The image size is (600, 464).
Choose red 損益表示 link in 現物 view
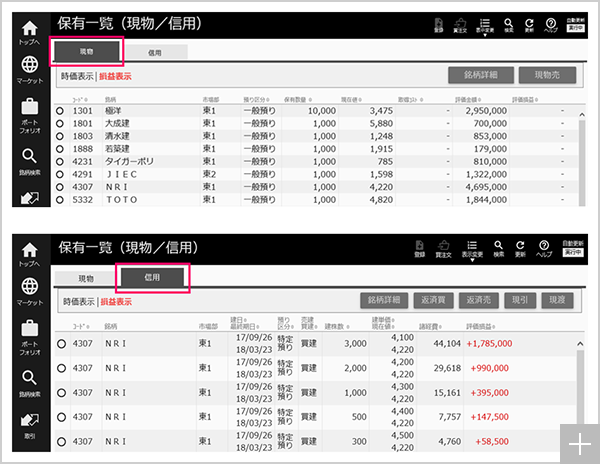coord(115,76)
